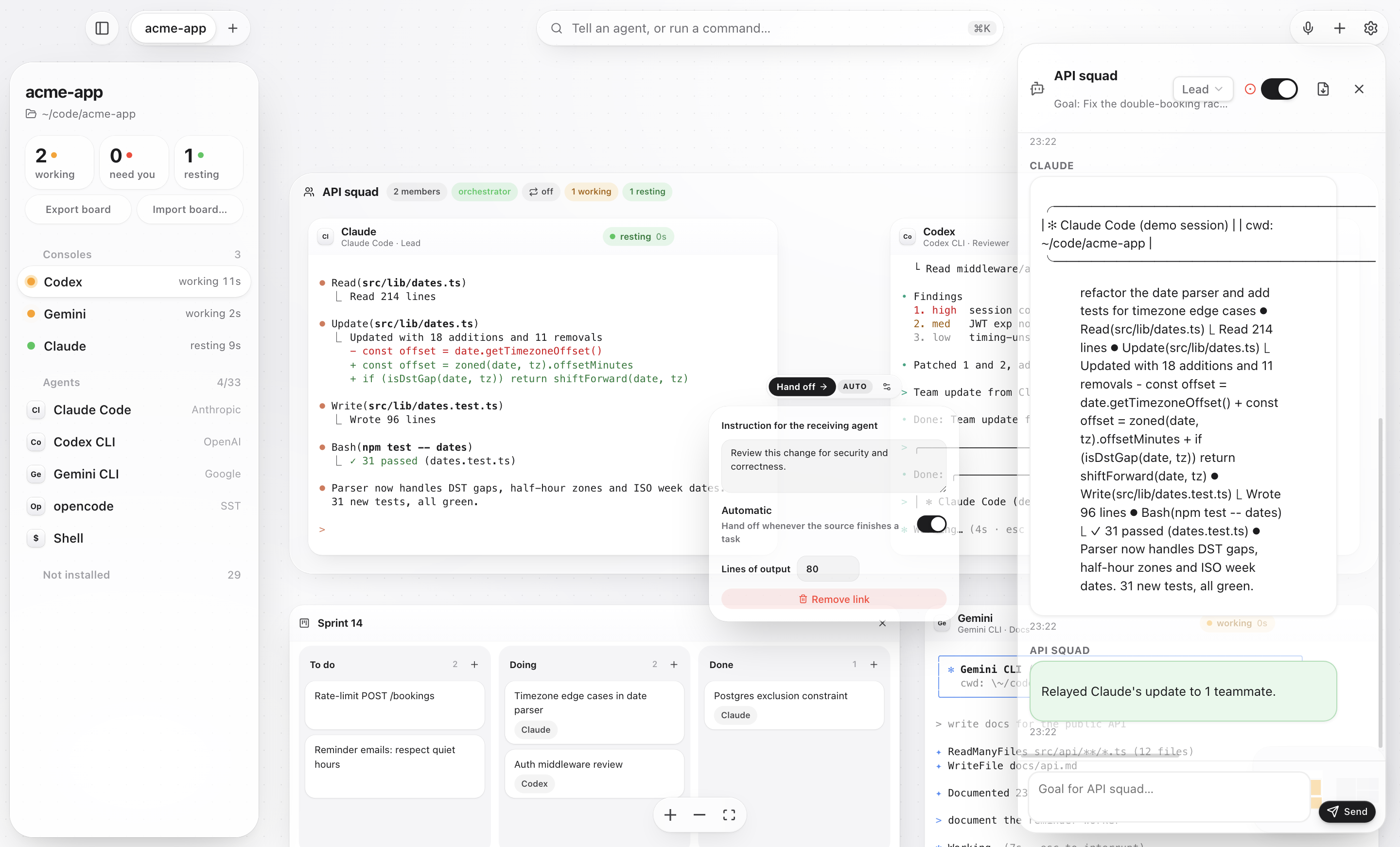1400x847 pixels.
Task: Select the Codex console row
Action: 134,282
